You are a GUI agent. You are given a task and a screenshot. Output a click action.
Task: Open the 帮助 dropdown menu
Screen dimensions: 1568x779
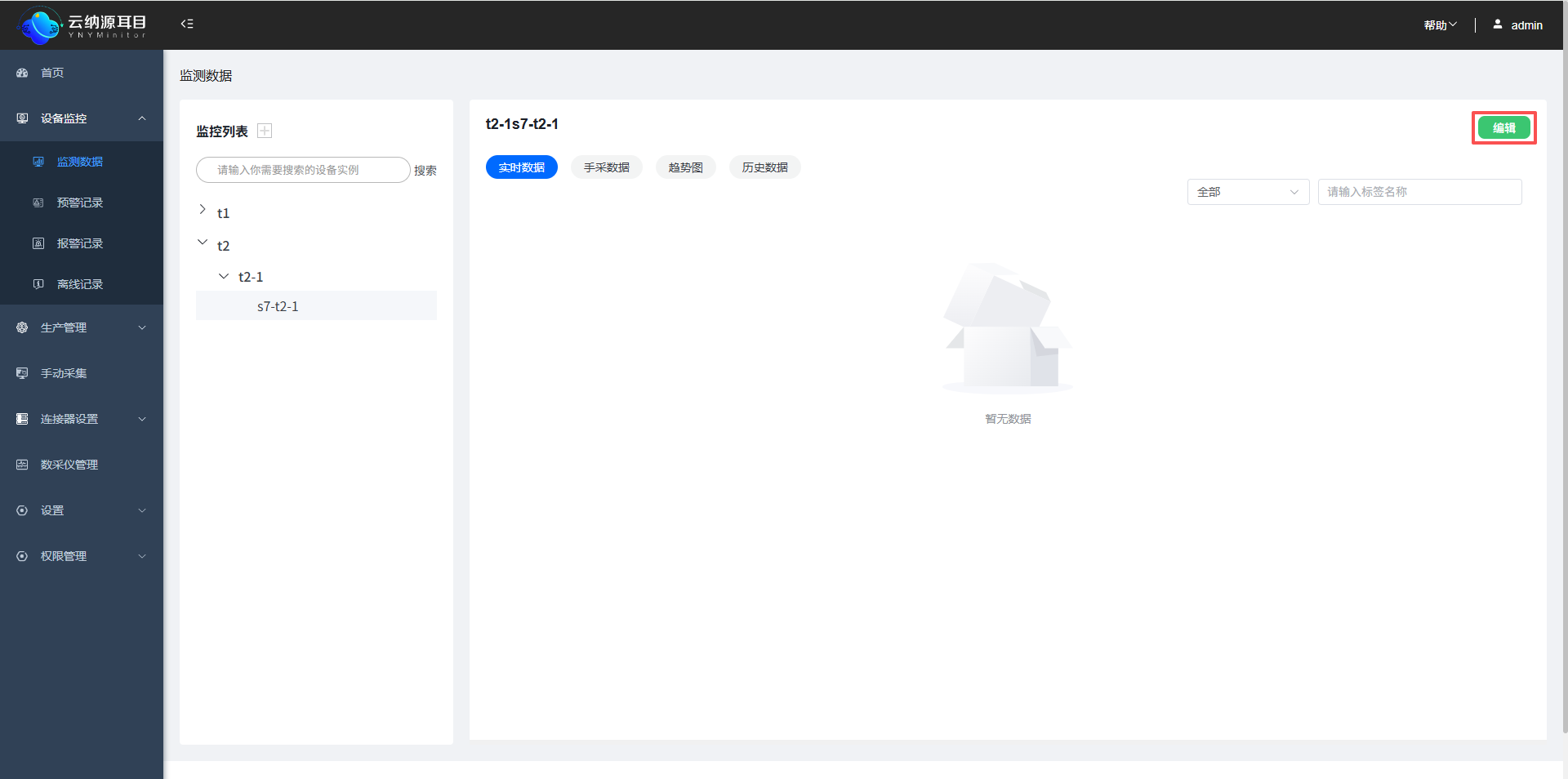coord(1440,25)
